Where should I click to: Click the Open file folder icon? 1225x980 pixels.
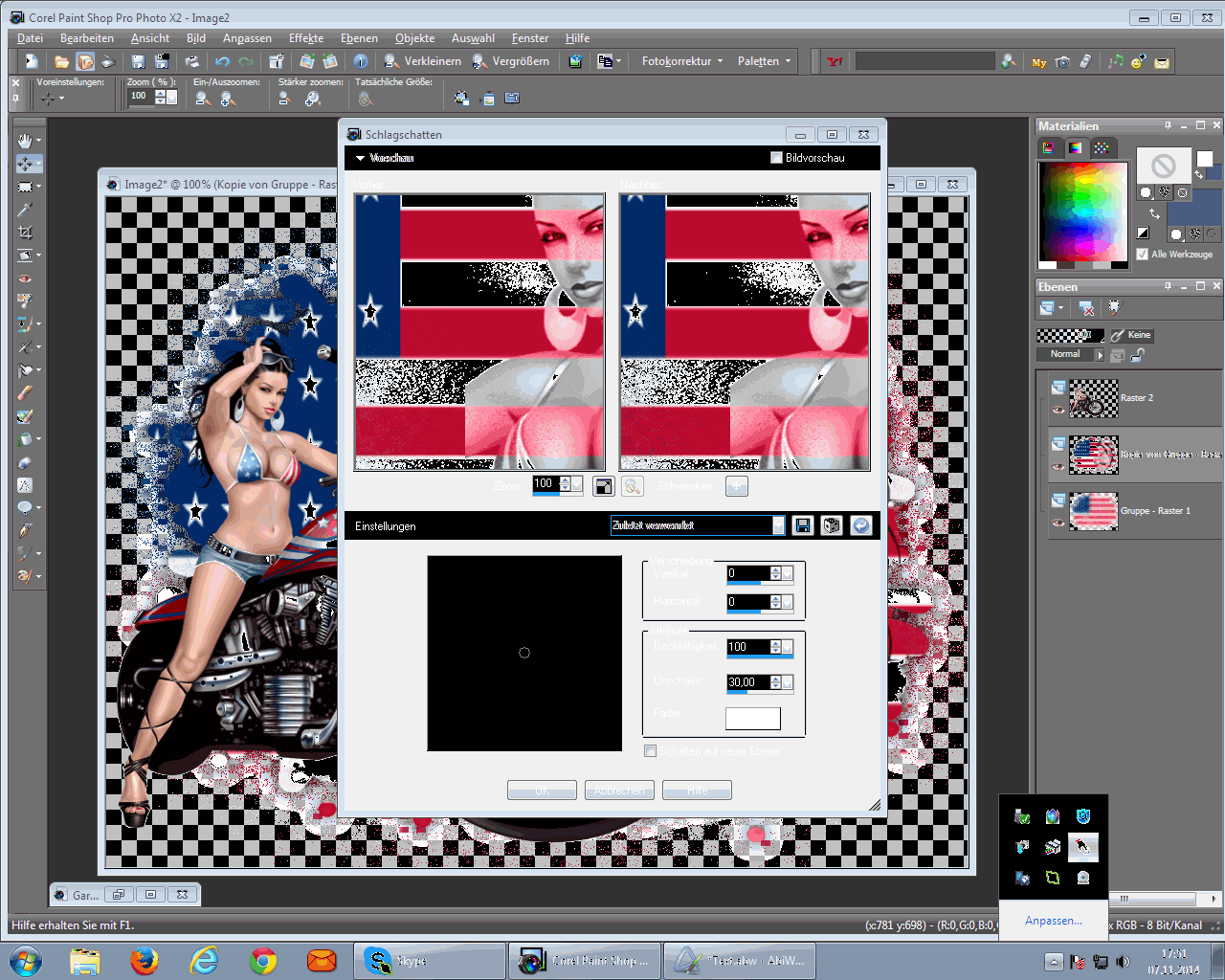coord(61,61)
